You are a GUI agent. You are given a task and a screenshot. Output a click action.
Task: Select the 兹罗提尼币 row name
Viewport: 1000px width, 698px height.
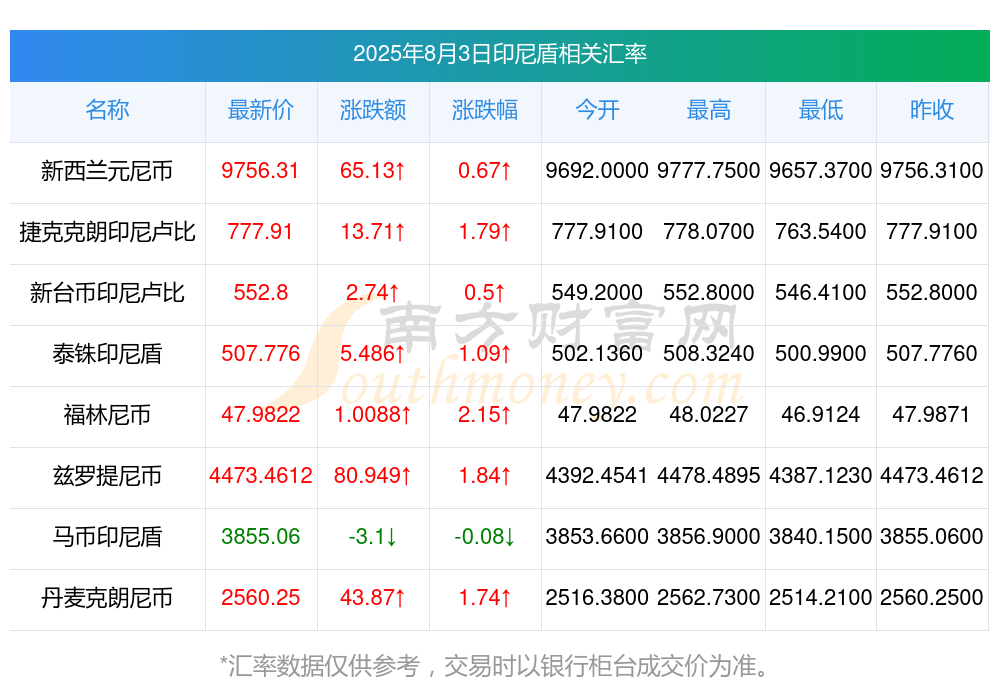(x=107, y=476)
